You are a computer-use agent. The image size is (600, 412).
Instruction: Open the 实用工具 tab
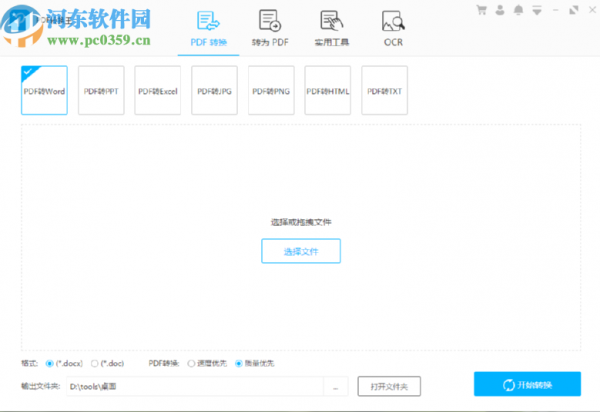pyautogui.click(x=331, y=29)
